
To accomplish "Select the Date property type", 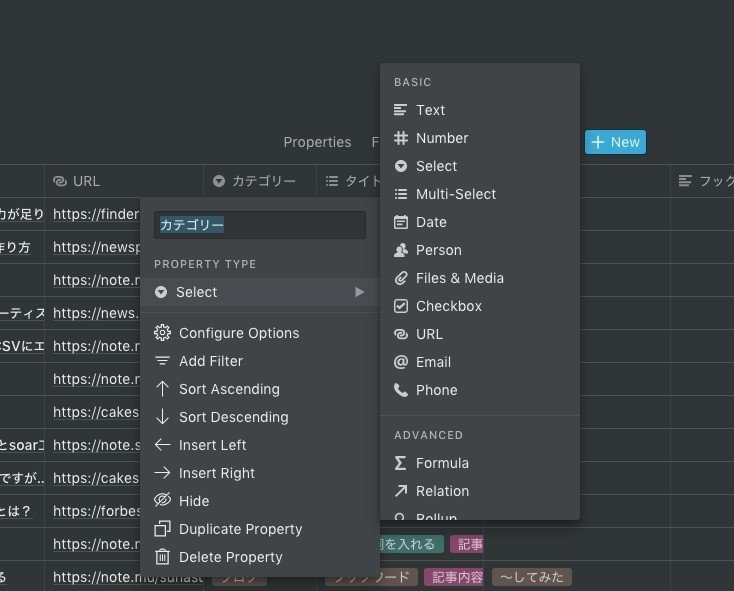I will tap(431, 222).
